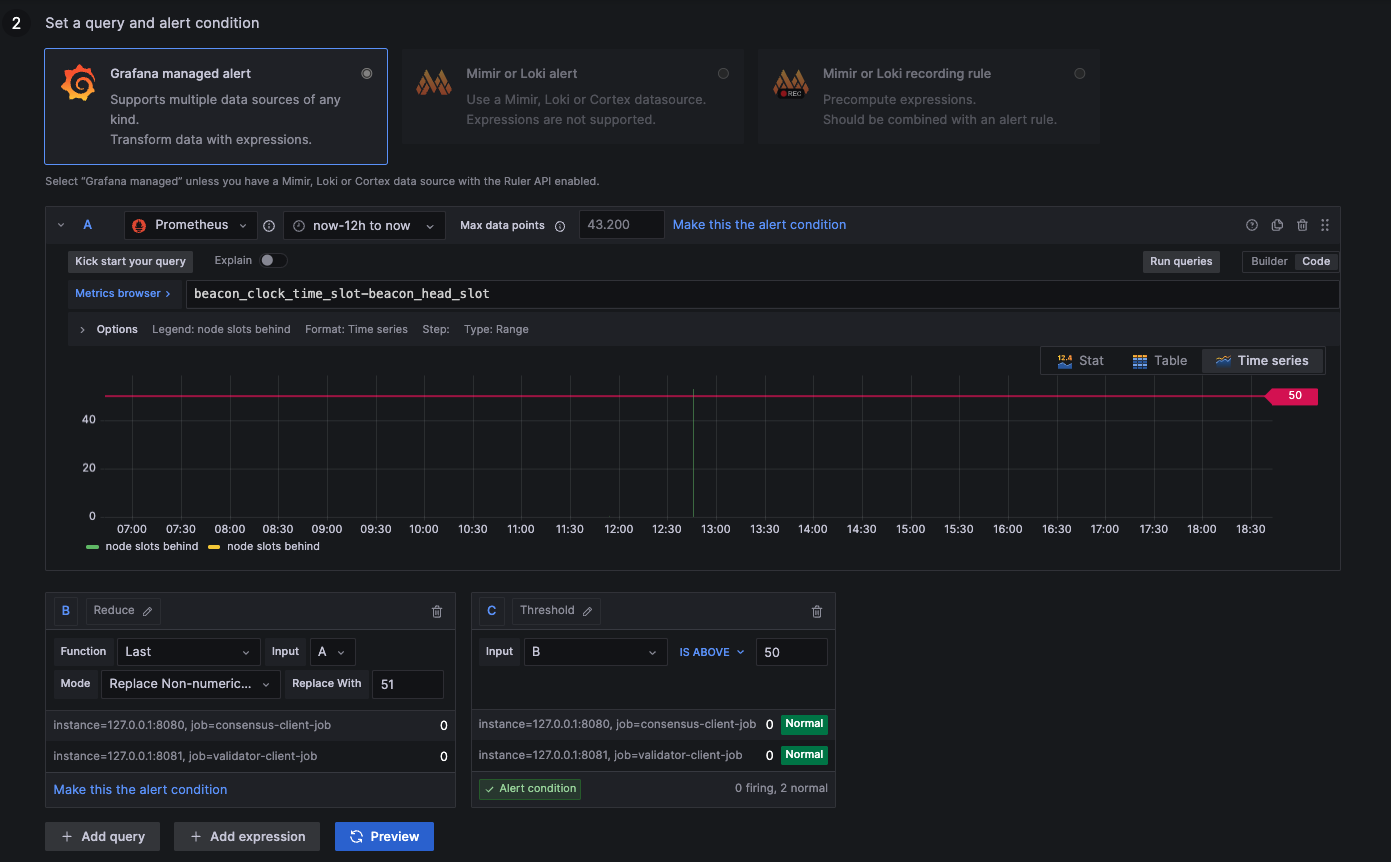Image resolution: width=1391 pixels, height=862 pixels.
Task: Click the Run queries button
Action: [x=1181, y=261]
